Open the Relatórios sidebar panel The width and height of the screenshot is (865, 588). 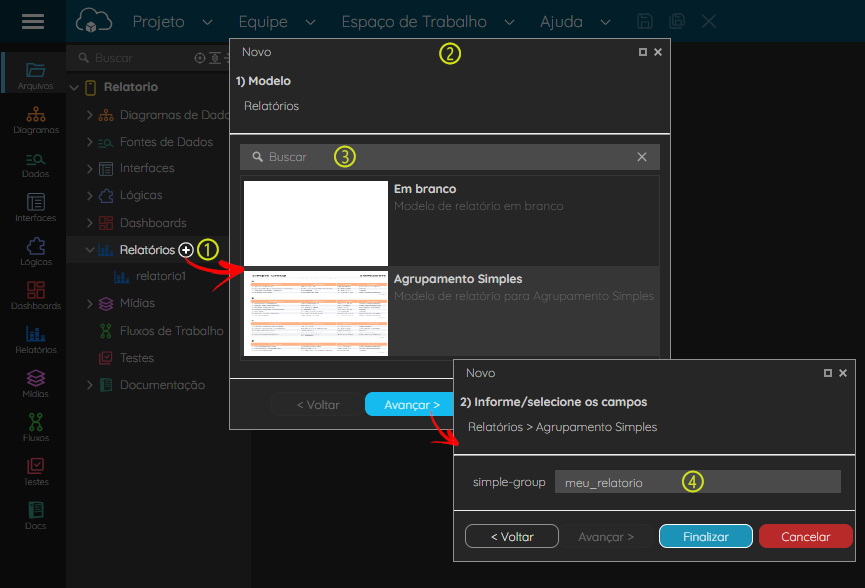[36, 340]
